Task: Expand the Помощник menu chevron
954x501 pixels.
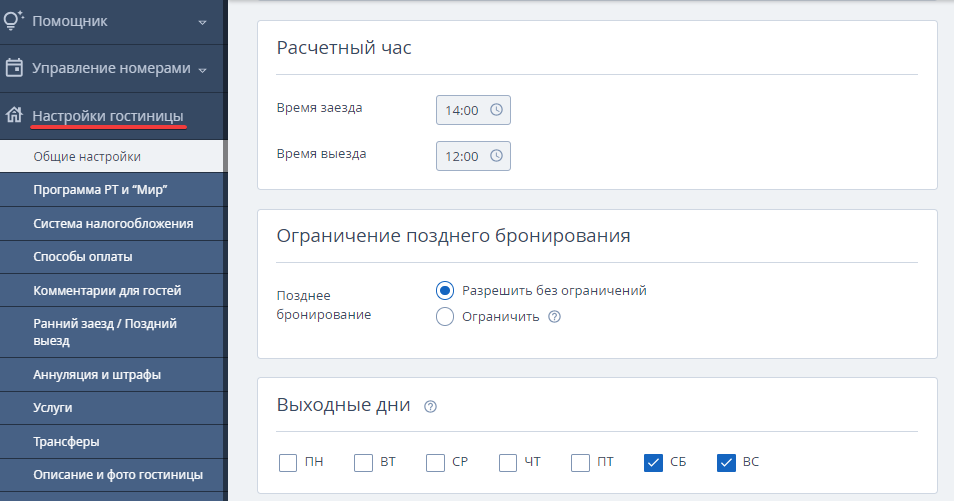Action: (203, 23)
